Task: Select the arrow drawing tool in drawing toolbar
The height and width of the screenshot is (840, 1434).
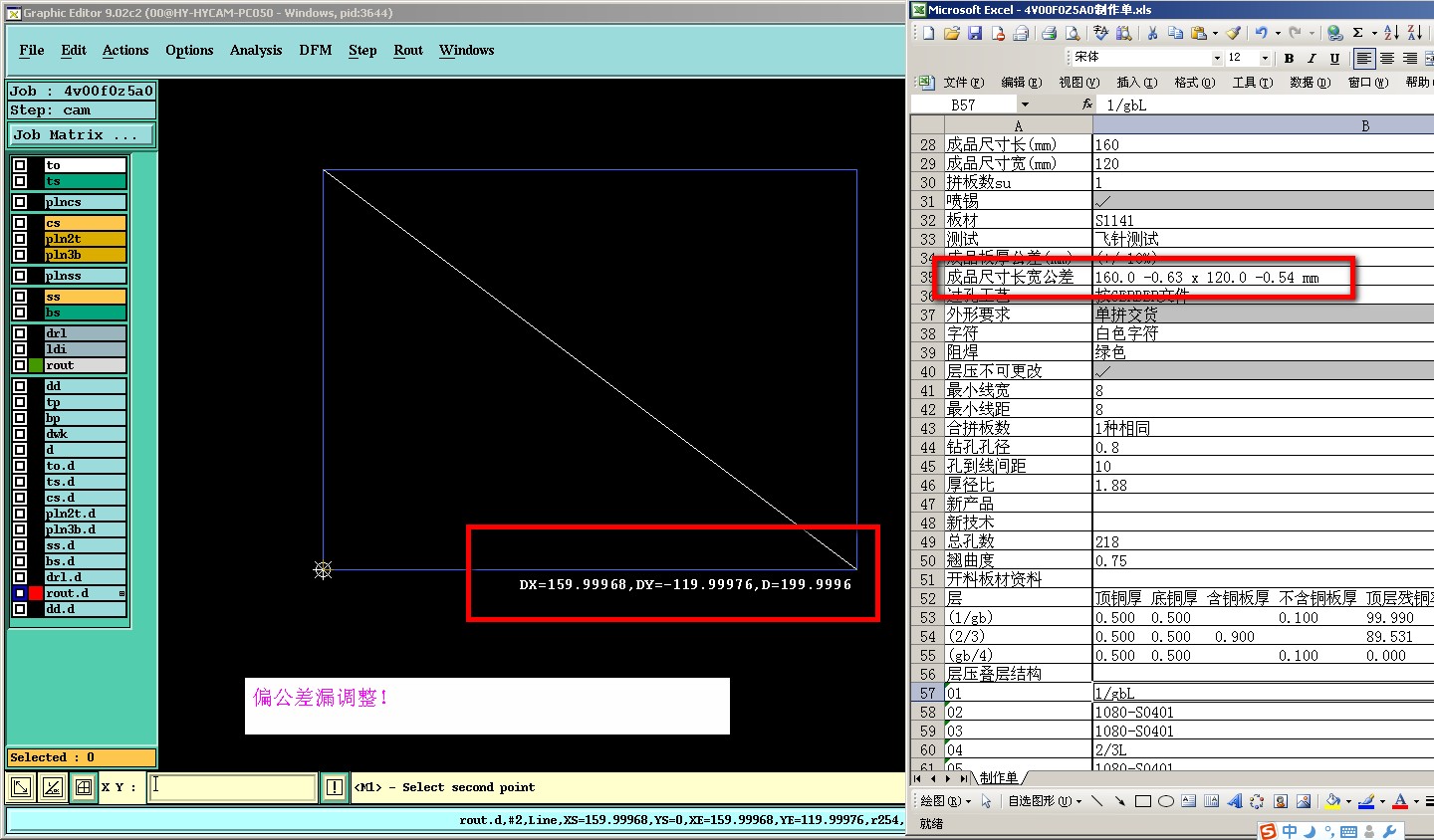Action: point(1119,800)
